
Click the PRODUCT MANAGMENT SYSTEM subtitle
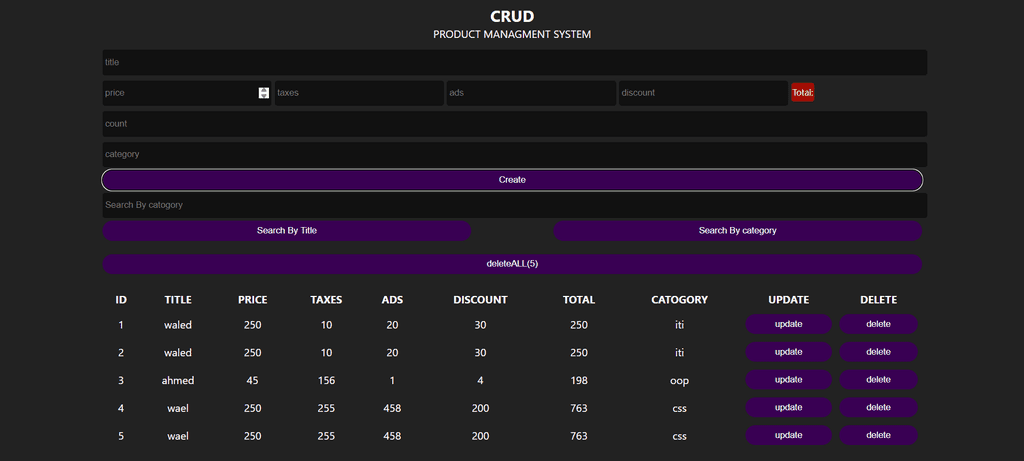tap(512, 35)
